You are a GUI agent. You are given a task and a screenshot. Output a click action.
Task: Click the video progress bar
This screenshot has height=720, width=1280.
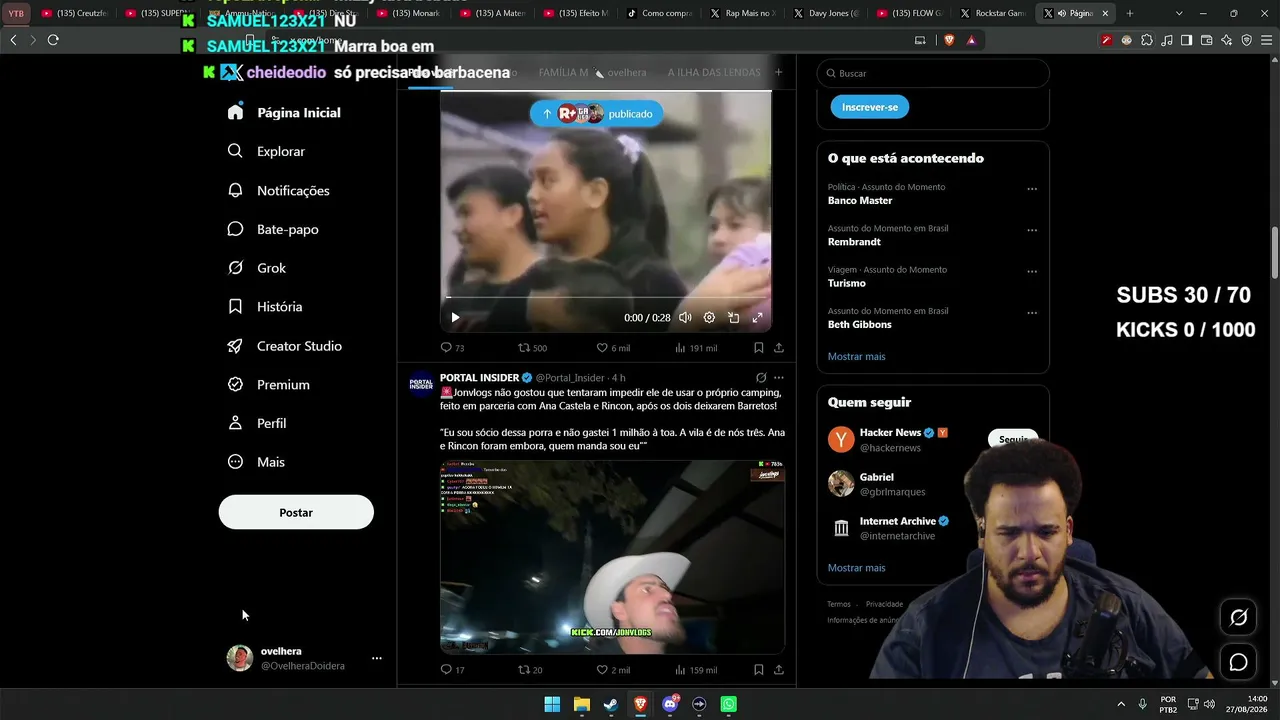pos(606,297)
